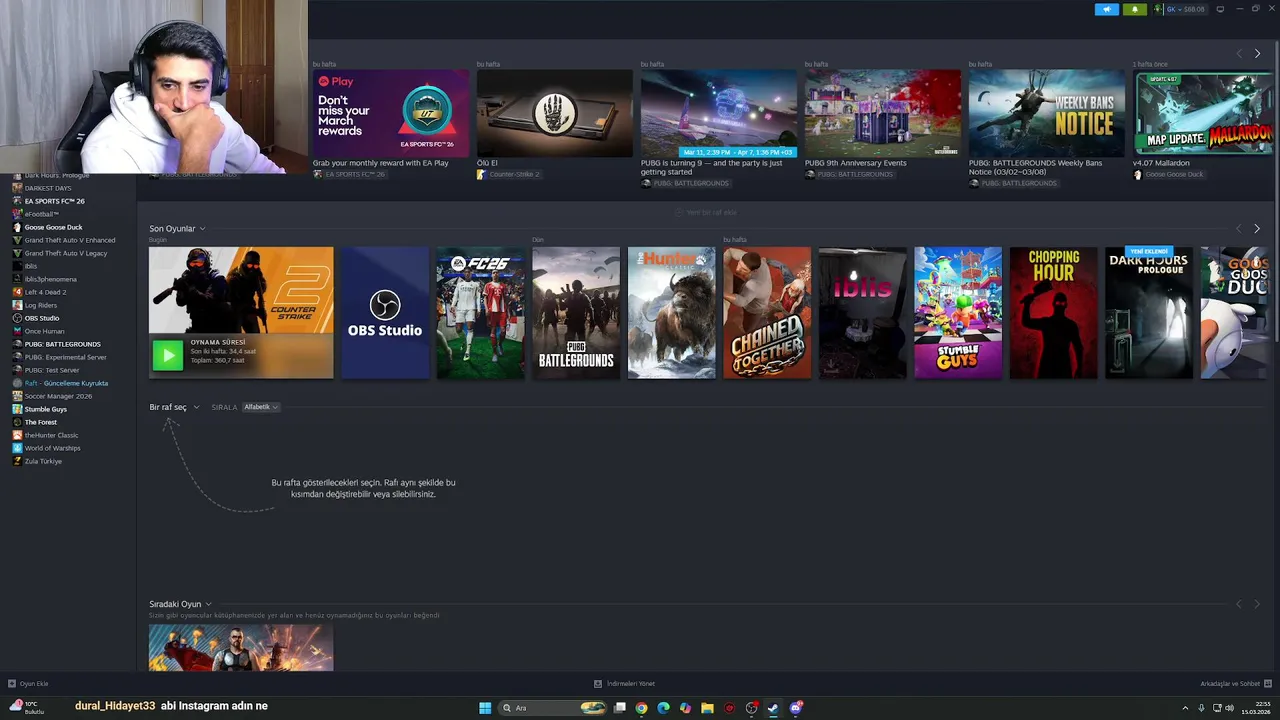Open the Chopping Hour game cover
The image size is (1280, 720).
click(x=1054, y=313)
